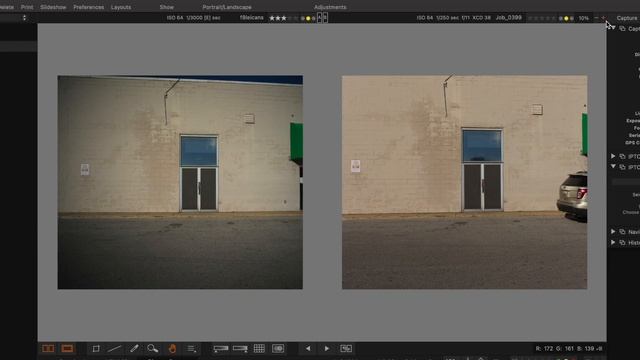
Task: Select the Straighten line tool
Action: click(115, 349)
